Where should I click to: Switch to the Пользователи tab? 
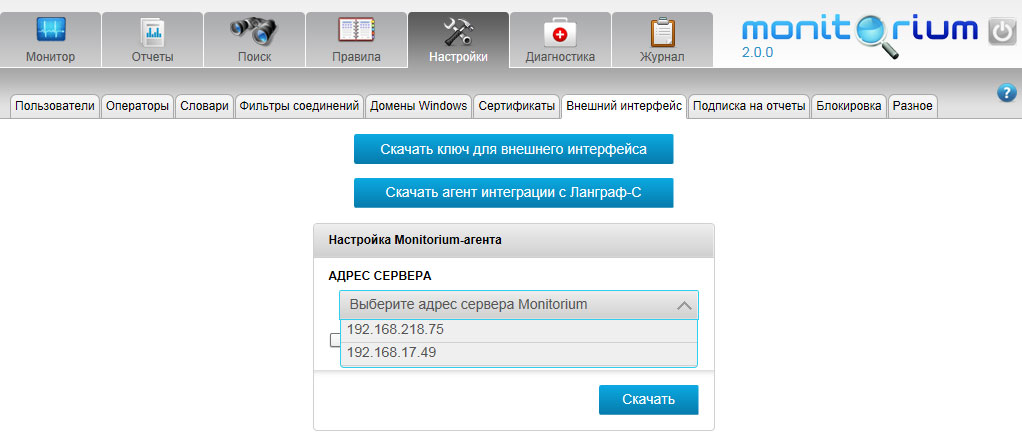pyautogui.click(x=55, y=106)
